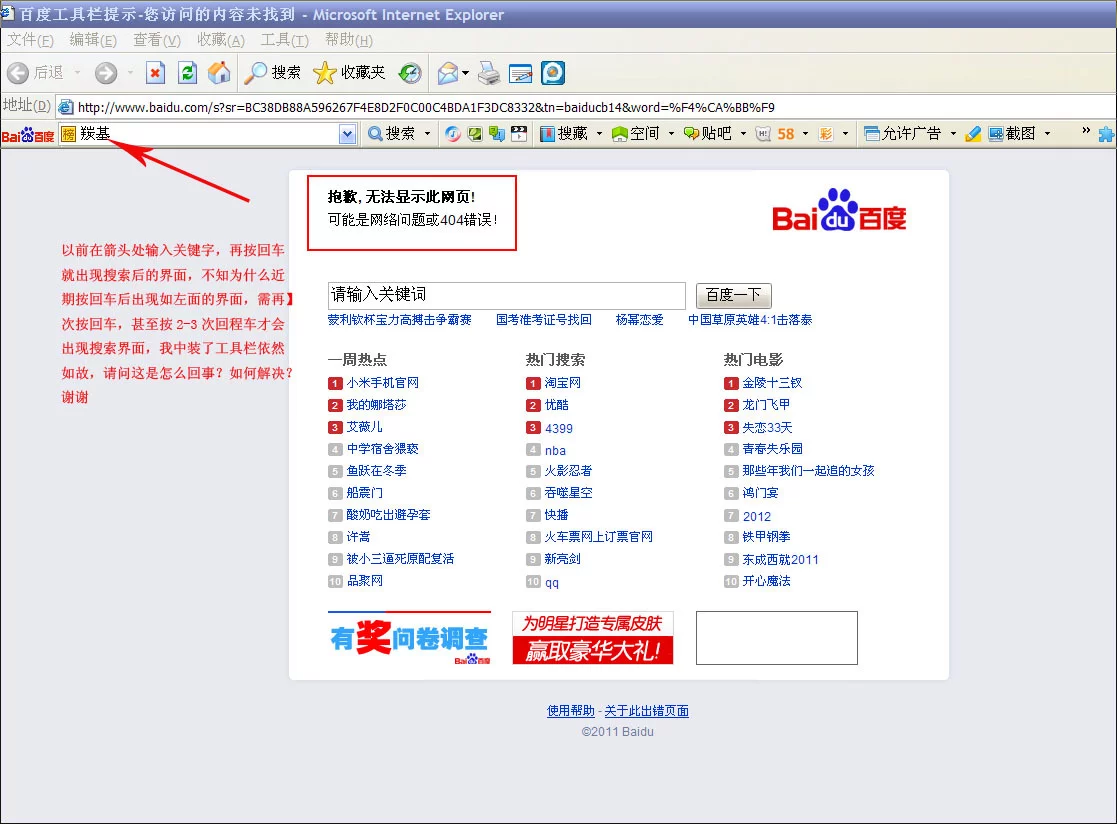Open the 杨幂恋爱 suggestion link
Screen dimensions: 1117x824
click(639, 320)
